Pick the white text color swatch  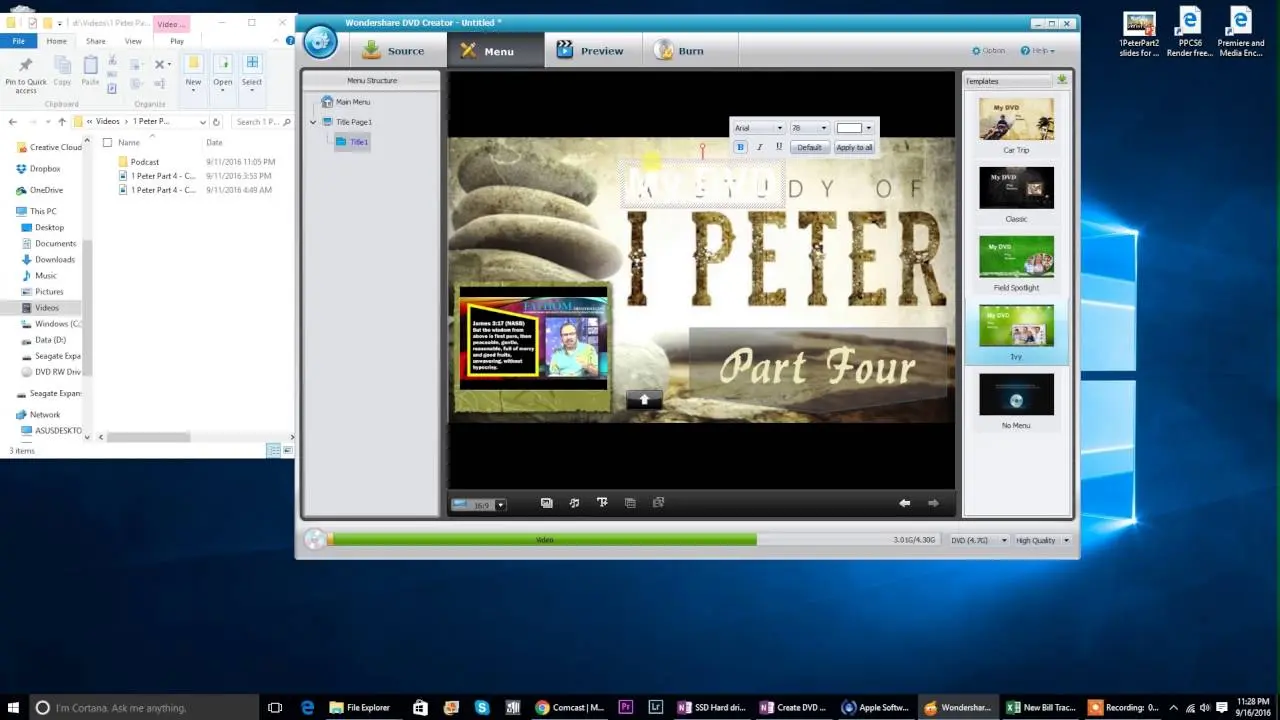pos(849,128)
